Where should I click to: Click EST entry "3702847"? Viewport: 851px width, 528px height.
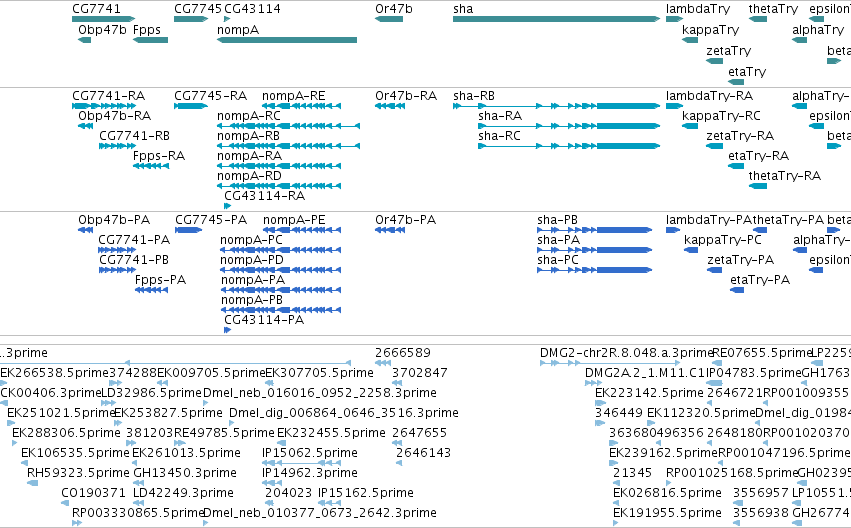(x=420, y=373)
